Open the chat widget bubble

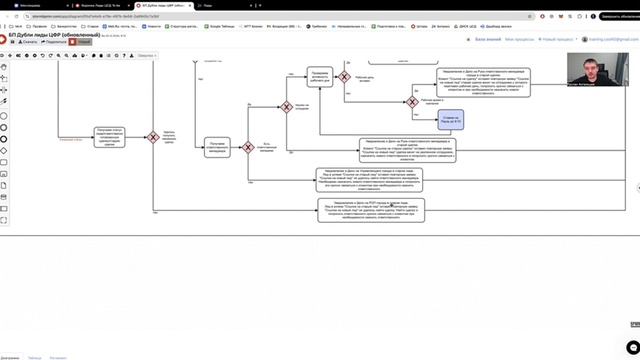633,347
